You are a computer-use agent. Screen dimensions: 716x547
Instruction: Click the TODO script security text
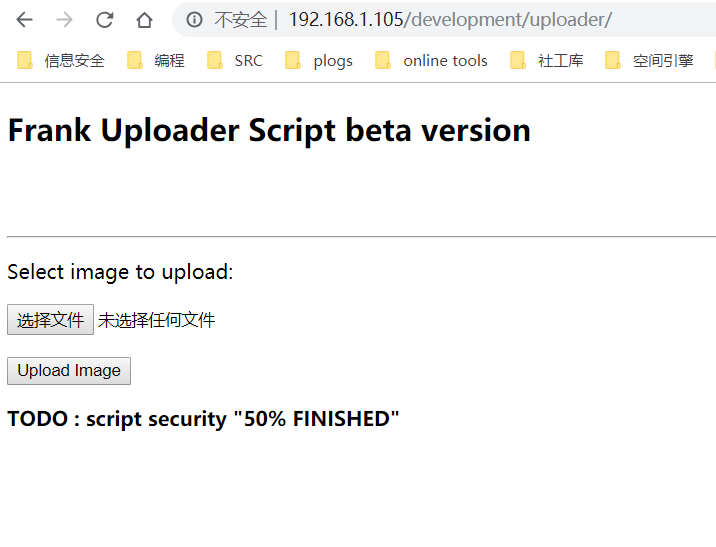[x=203, y=419]
